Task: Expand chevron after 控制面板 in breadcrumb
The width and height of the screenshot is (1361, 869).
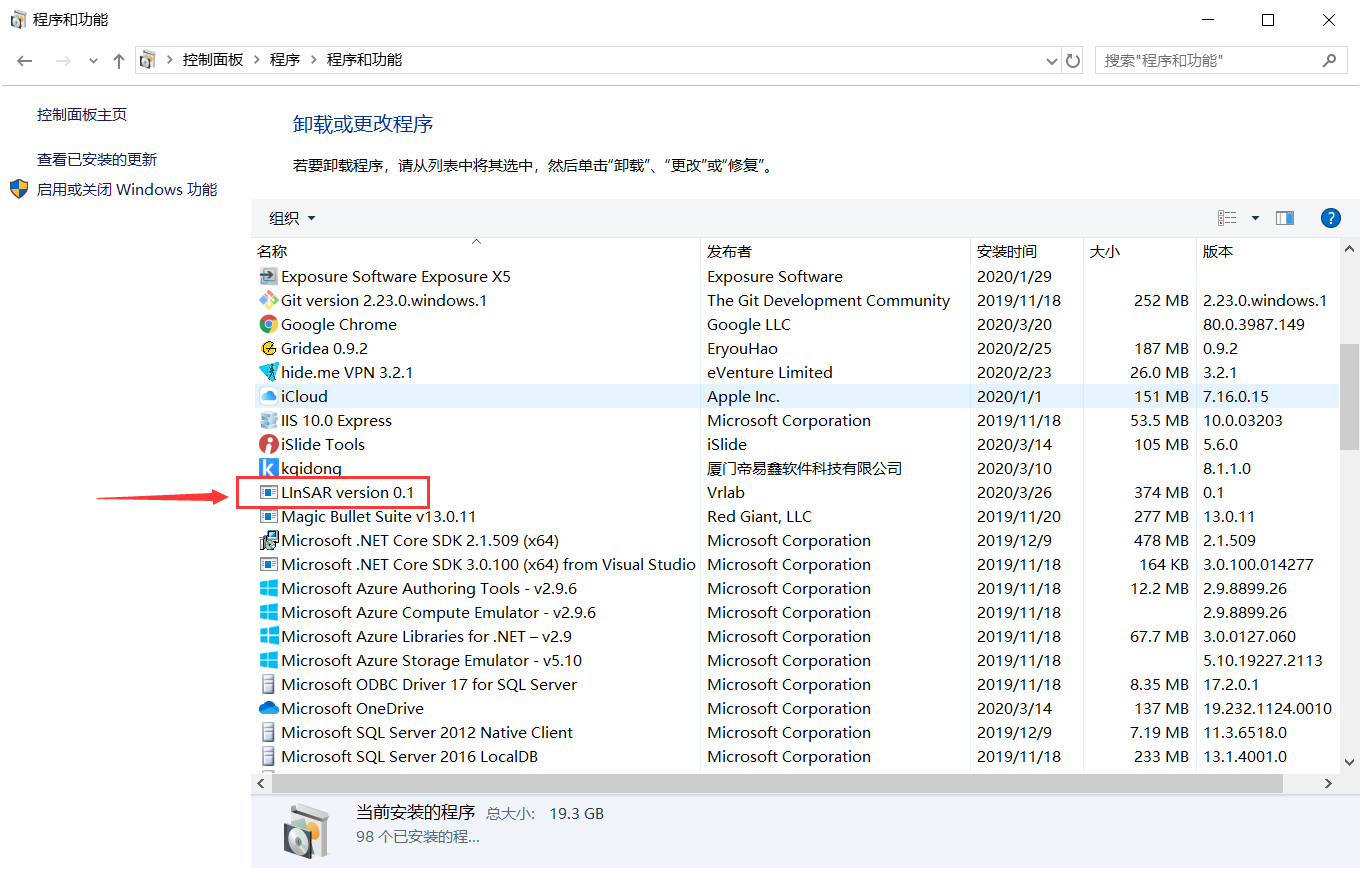Action: click(257, 60)
